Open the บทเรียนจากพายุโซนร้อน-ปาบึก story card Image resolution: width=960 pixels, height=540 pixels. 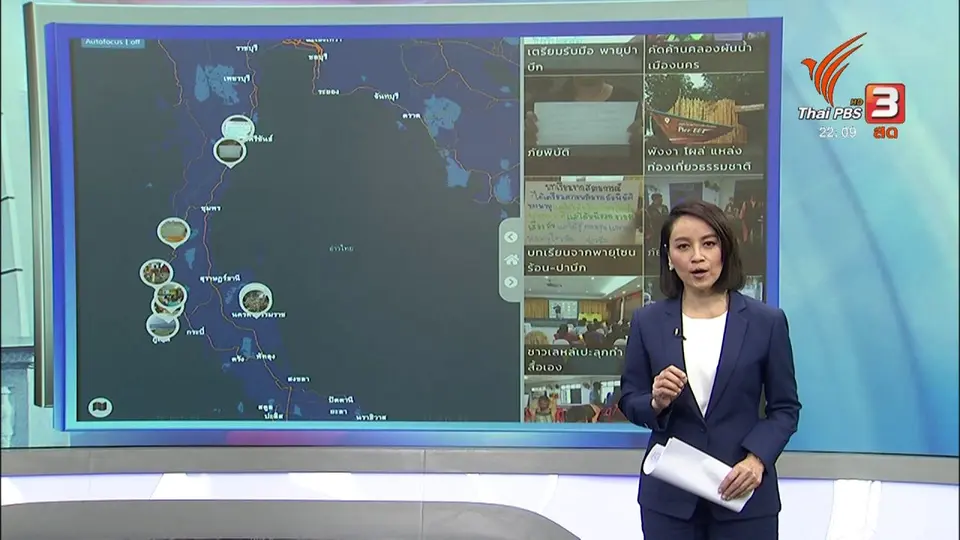(583, 227)
